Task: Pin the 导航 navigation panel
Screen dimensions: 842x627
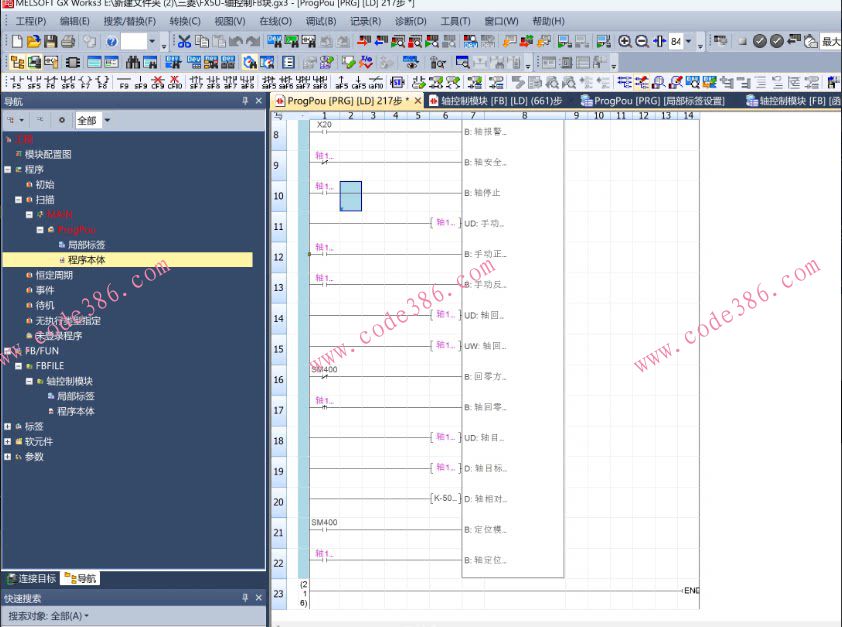Action: (246, 101)
